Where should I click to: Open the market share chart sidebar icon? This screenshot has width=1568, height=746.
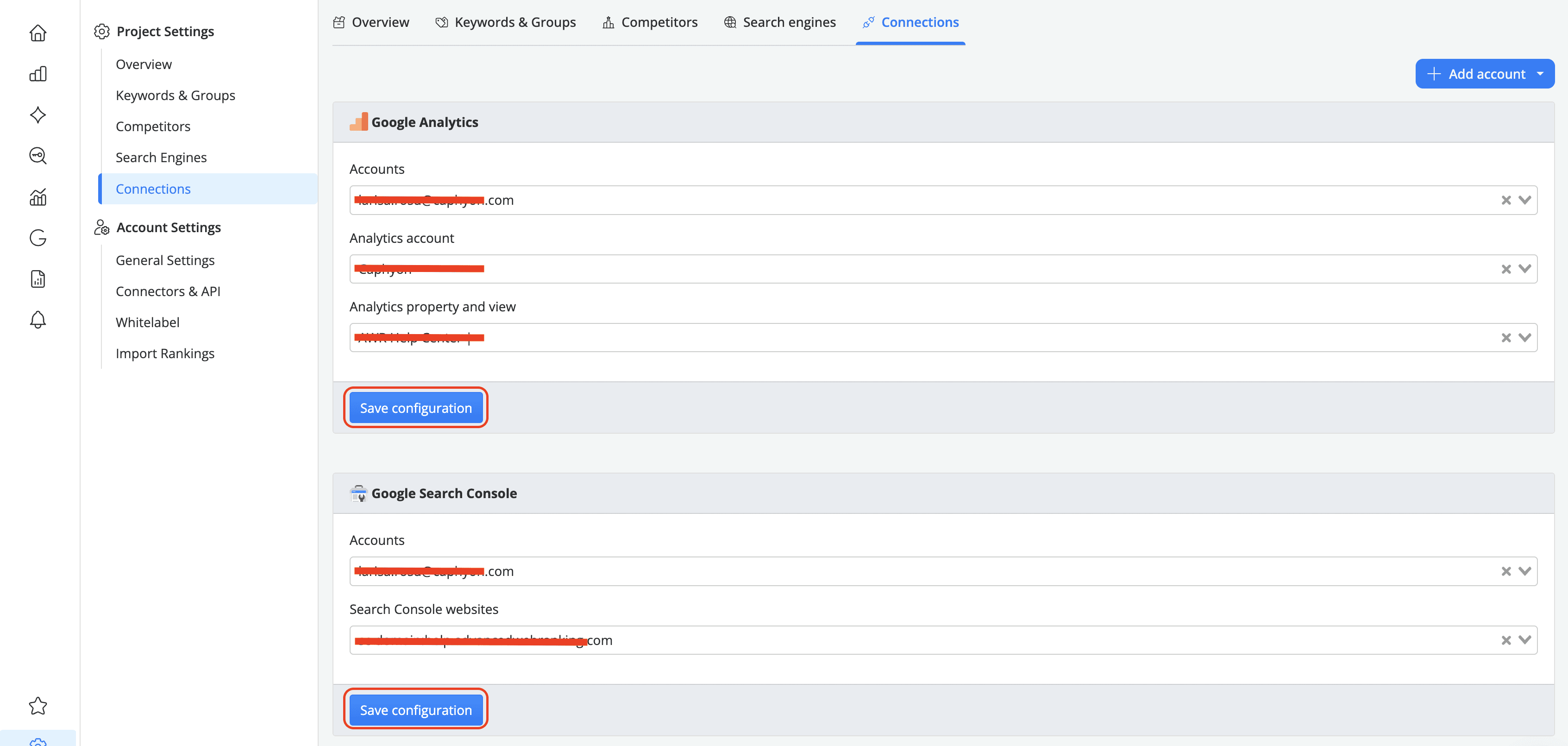coord(38,197)
